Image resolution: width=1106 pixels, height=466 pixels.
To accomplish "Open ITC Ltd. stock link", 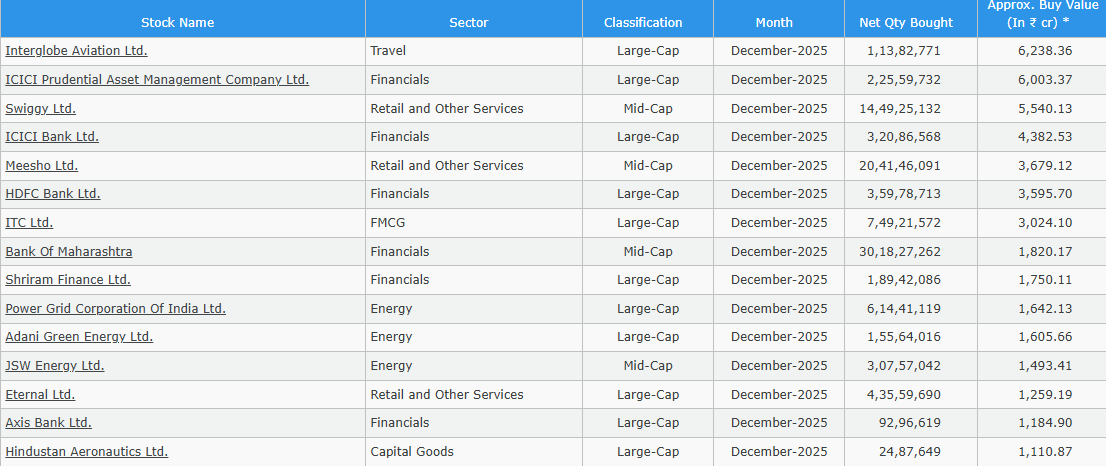I will point(29,223).
